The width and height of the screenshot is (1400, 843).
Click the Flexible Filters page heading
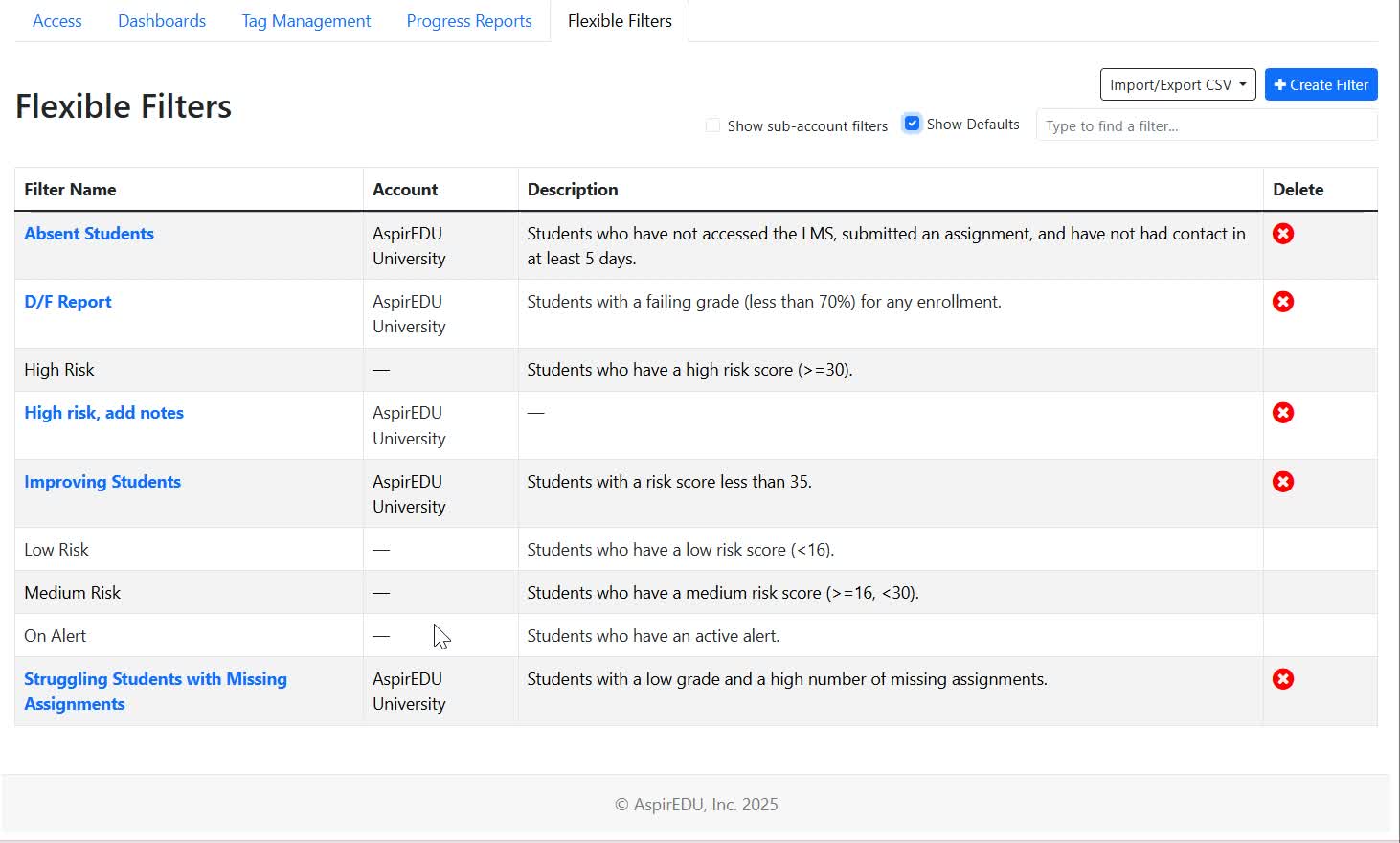click(124, 106)
